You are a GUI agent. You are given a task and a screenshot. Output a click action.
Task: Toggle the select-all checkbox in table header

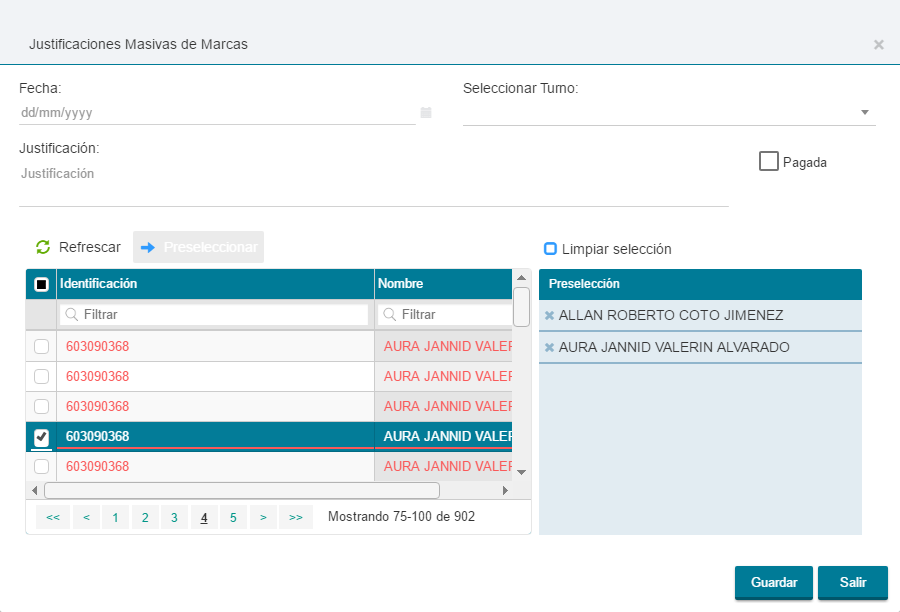pyautogui.click(x=41, y=284)
